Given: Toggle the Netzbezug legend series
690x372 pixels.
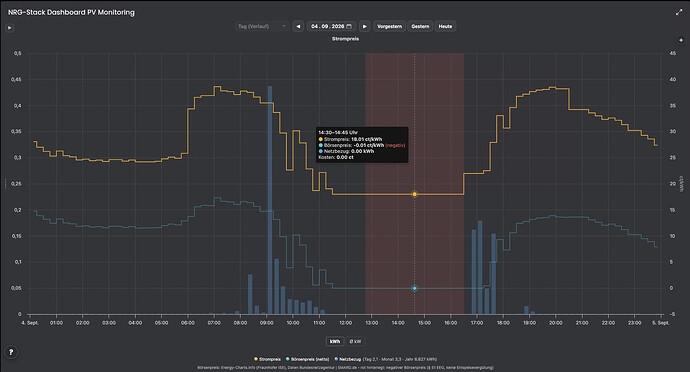Looking at the screenshot, I should 348,359.
